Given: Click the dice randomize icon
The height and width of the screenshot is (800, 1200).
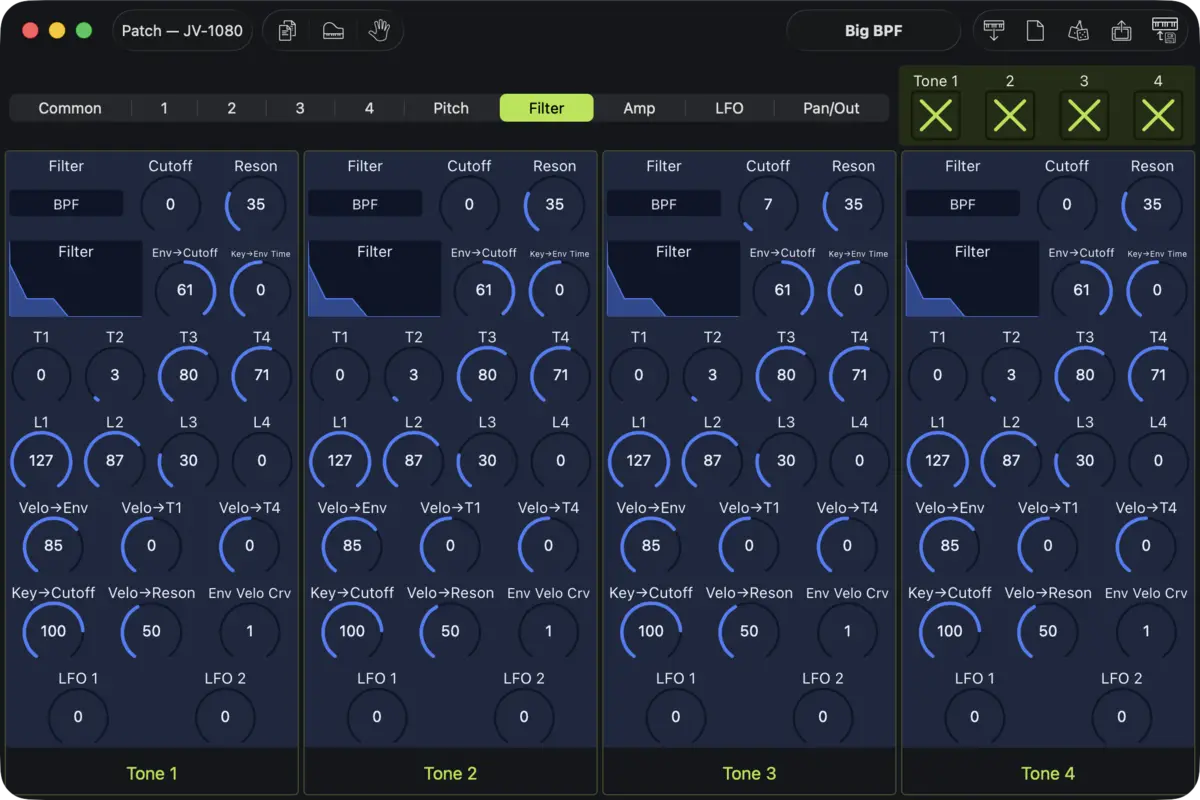Looking at the screenshot, I should pyautogui.click(x=1078, y=31).
